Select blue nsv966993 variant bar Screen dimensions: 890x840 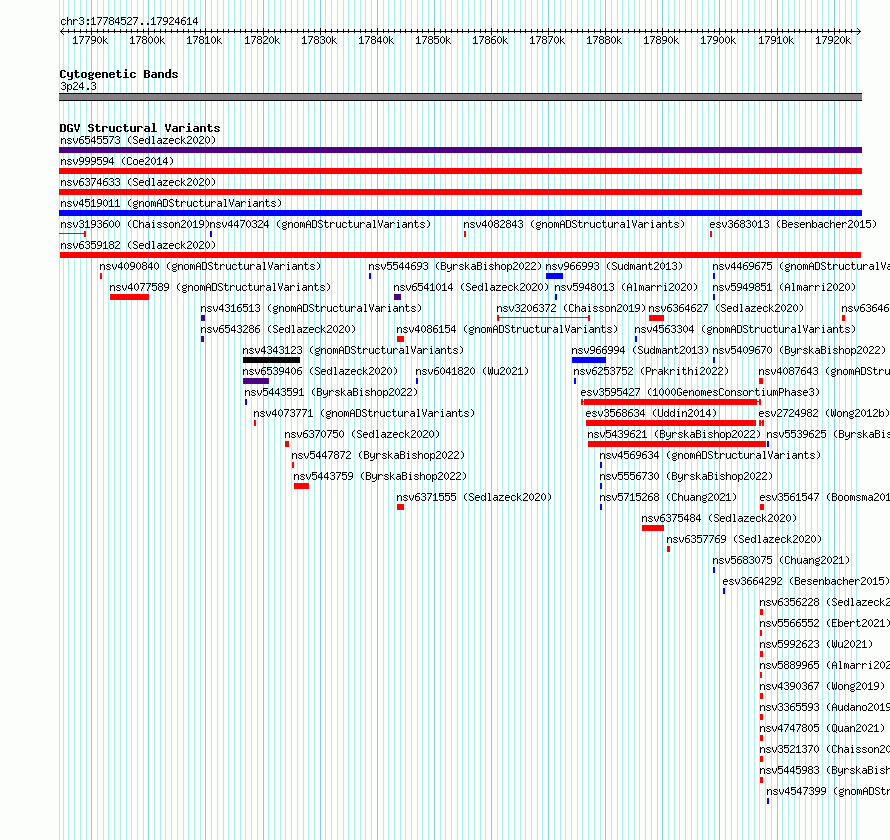pos(555,276)
